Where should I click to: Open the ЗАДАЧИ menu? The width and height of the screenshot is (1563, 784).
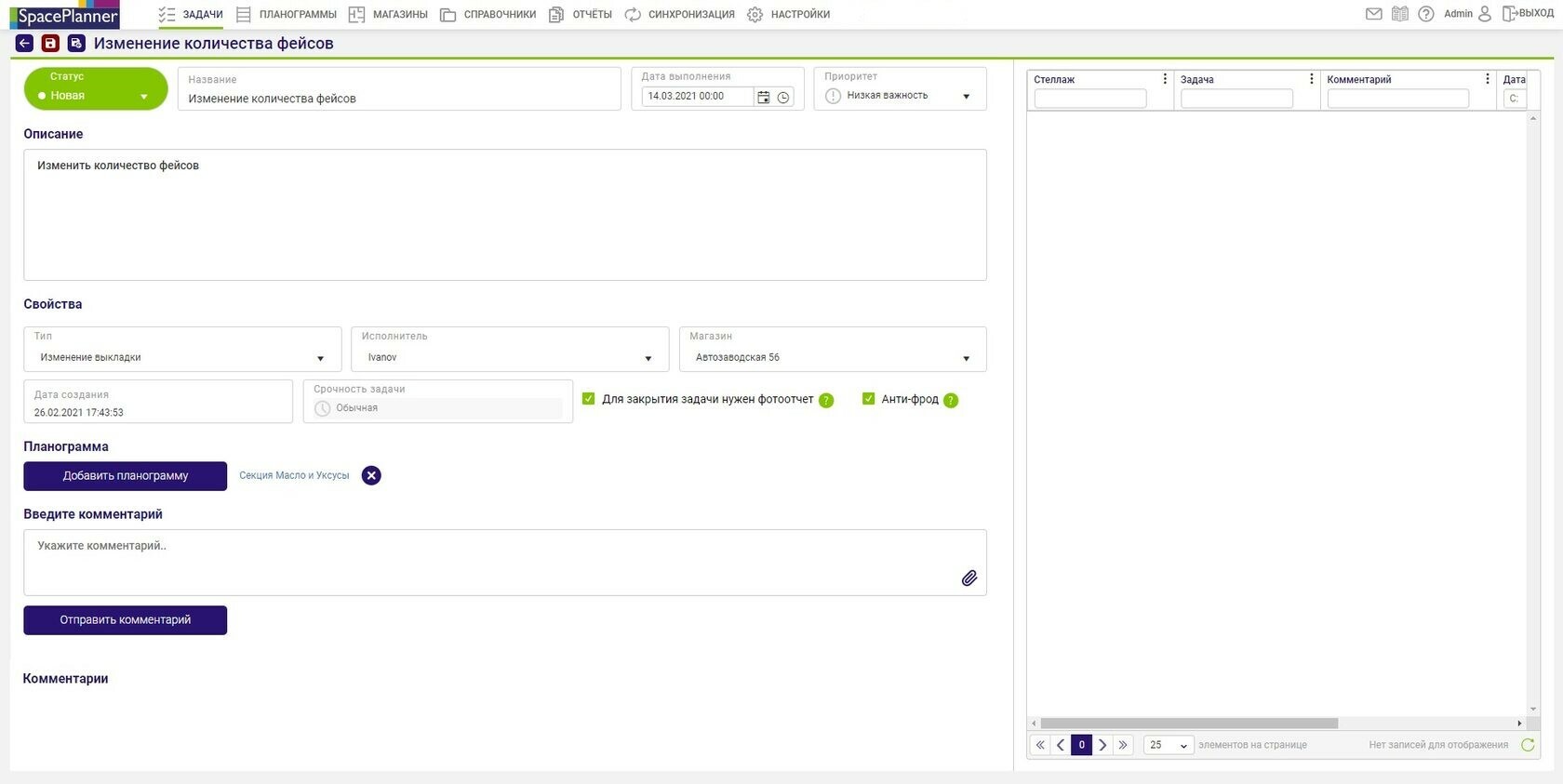click(x=191, y=14)
